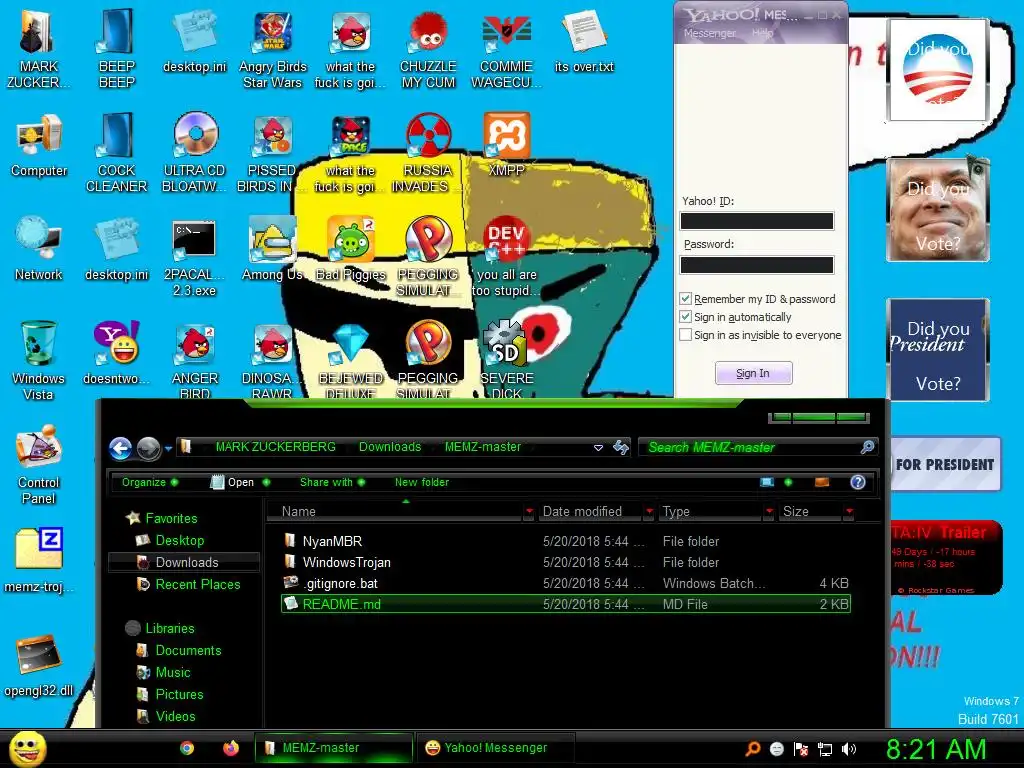Image resolution: width=1024 pixels, height=768 pixels.
Task: Open the BEJEWED DELUXE diamond icon
Action: tap(351, 360)
